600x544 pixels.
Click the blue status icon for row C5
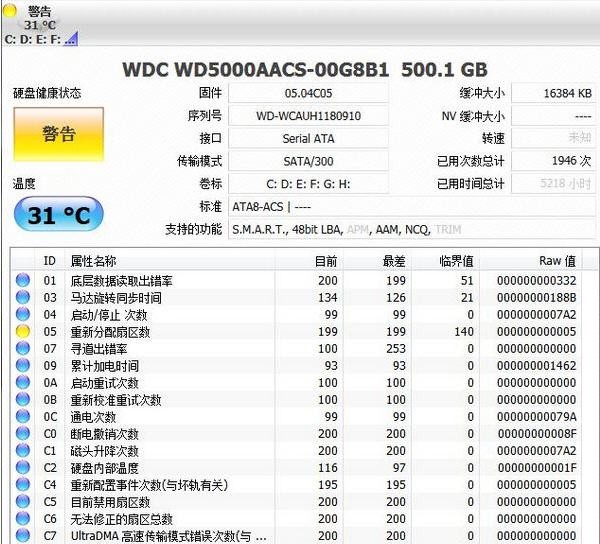pos(23,502)
